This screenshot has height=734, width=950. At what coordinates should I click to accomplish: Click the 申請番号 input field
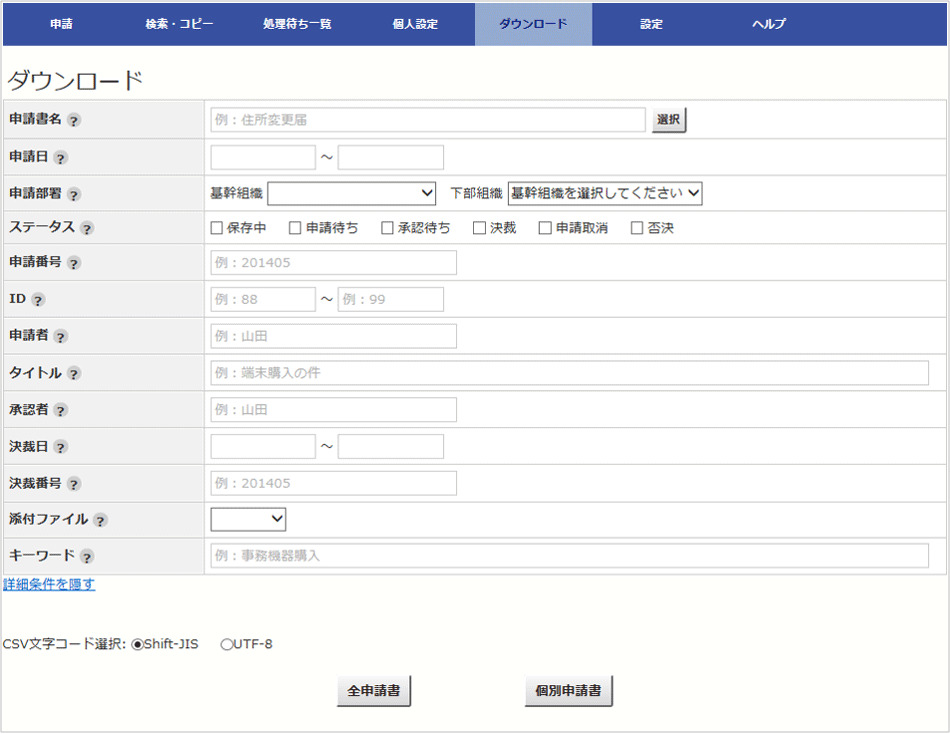(x=333, y=263)
